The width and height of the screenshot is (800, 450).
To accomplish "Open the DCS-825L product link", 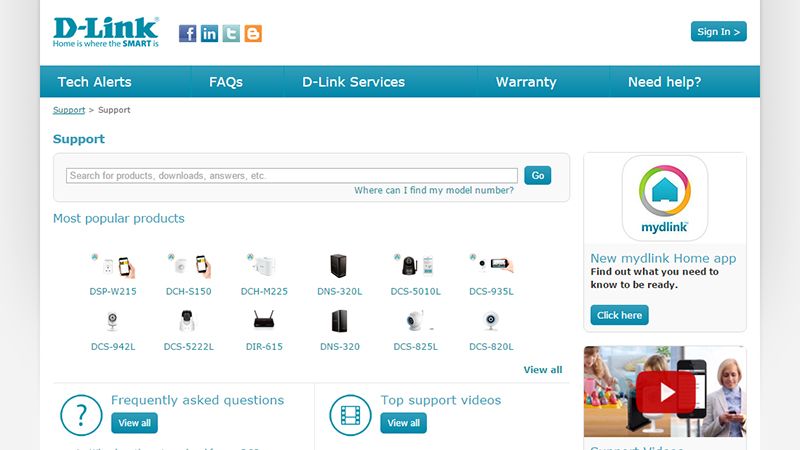I will click(x=415, y=346).
